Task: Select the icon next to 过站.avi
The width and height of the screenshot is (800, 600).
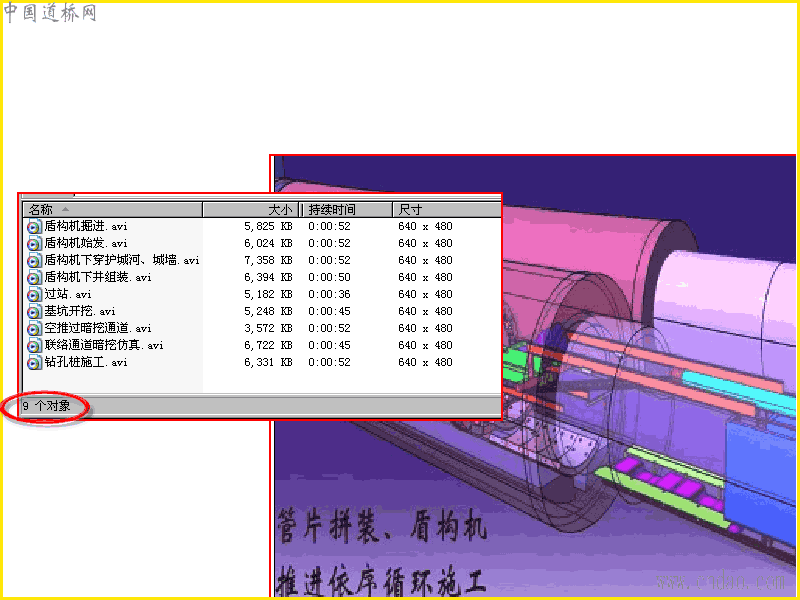Action: click(x=34, y=294)
